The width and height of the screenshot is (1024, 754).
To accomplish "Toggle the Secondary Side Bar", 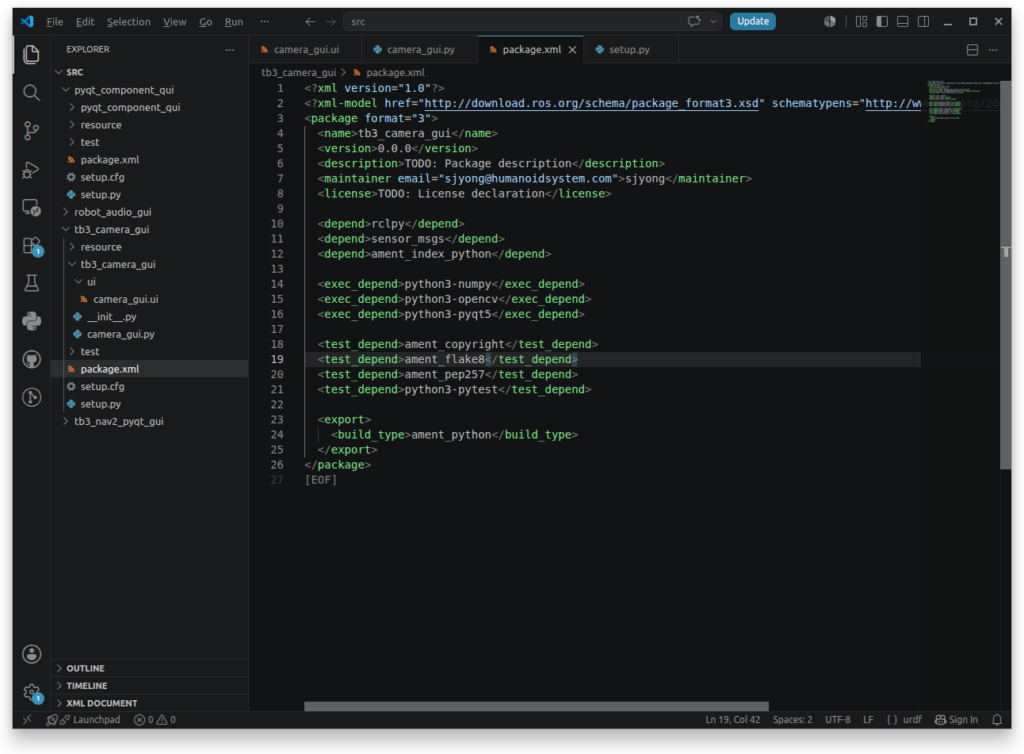I will pyautogui.click(x=923, y=22).
